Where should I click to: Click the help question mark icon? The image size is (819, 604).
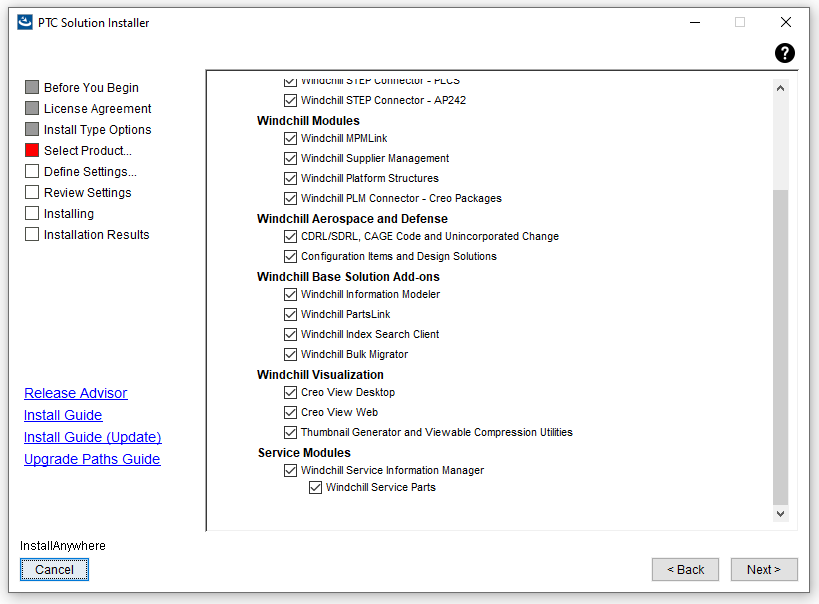(x=785, y=53)
